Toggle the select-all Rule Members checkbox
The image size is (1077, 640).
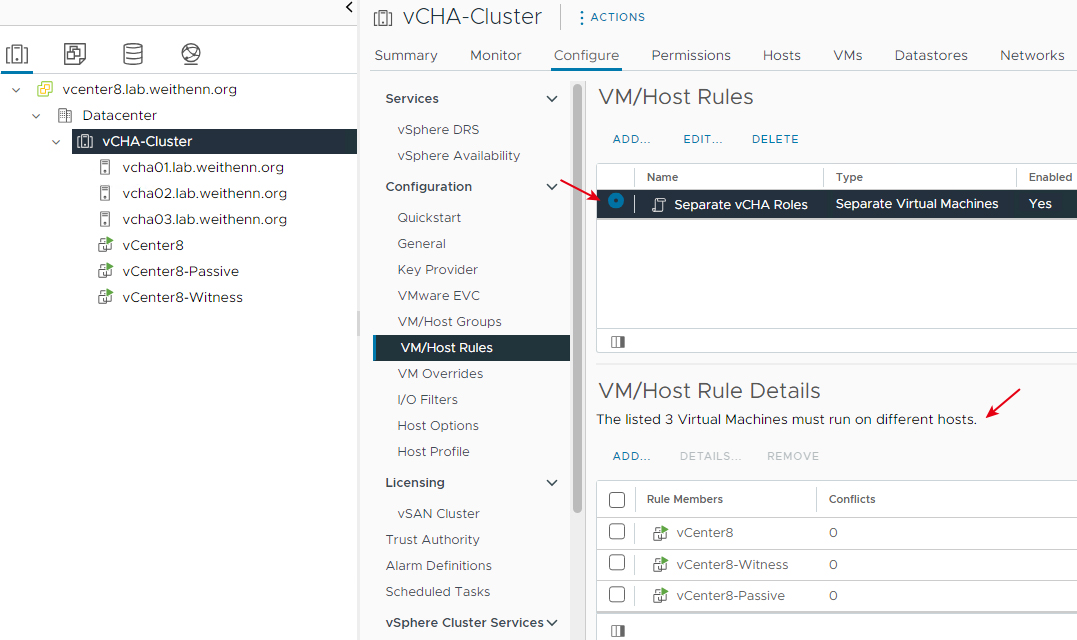[x=617, y=499]
